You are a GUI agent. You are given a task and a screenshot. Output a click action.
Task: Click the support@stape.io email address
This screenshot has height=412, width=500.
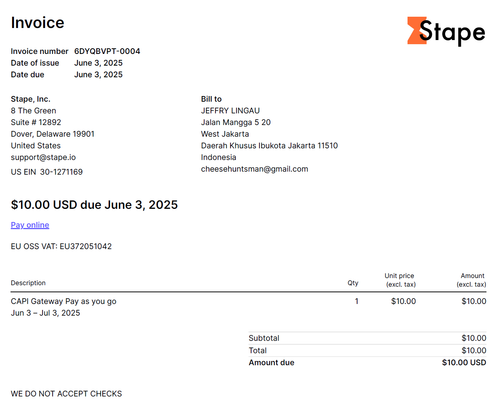point(43,157)
